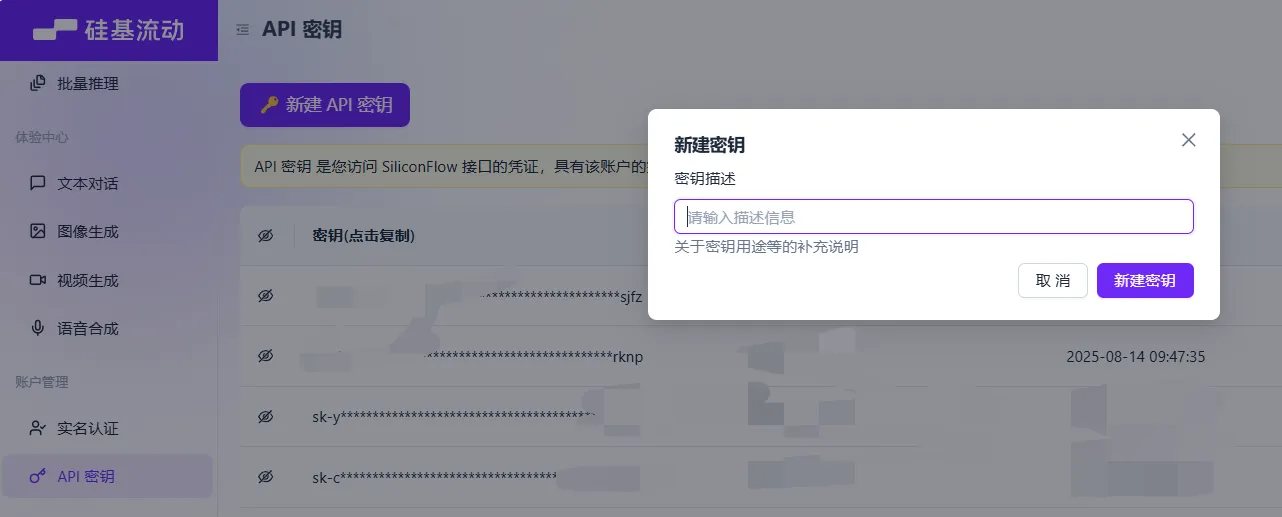Click the 密钥(点击复制) column header
This screenshot has width=1282, height=517.
(x=364, y=236)
